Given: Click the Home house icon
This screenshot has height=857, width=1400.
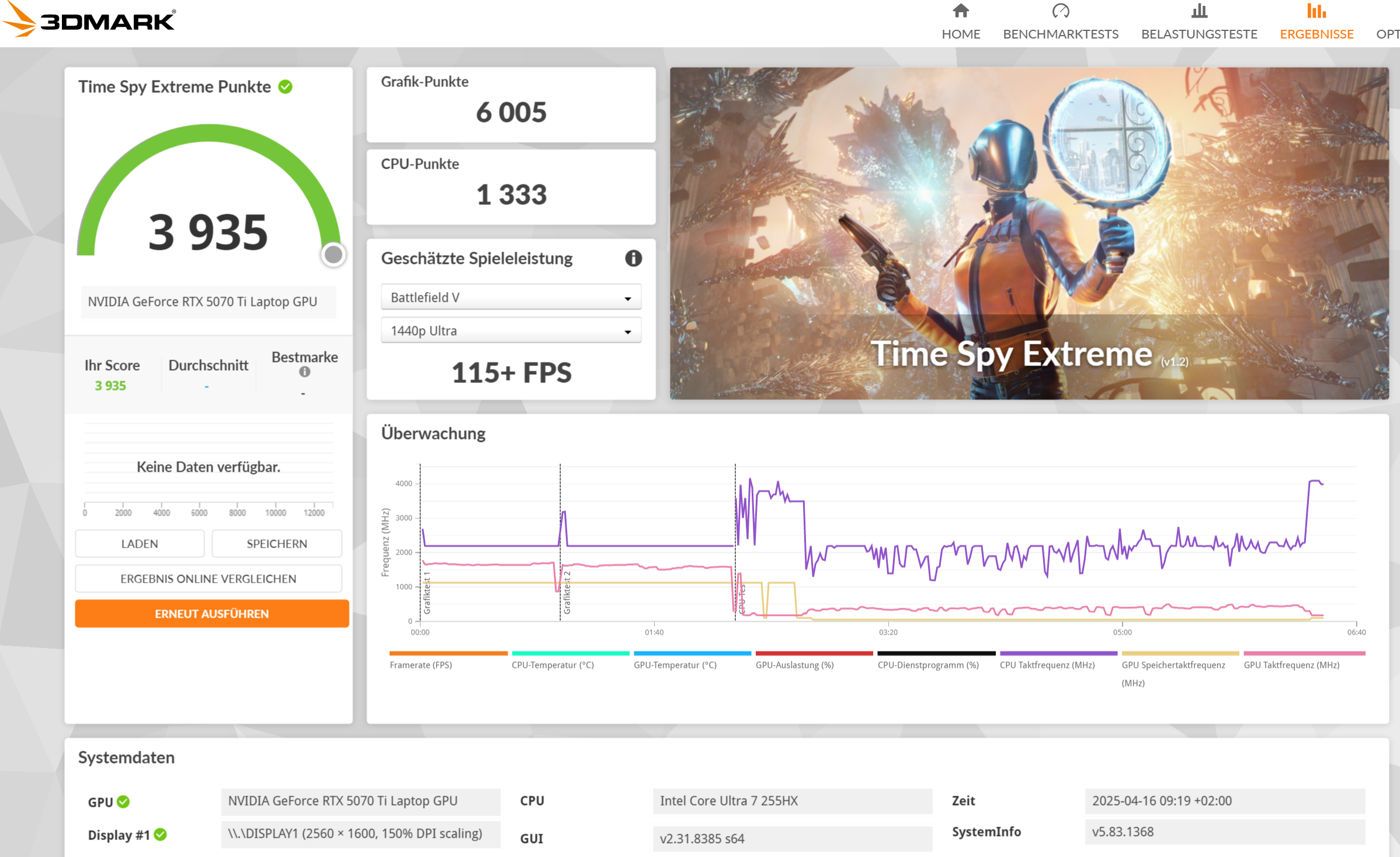Looking at the screenshot, I should click(x=960, y=11).
